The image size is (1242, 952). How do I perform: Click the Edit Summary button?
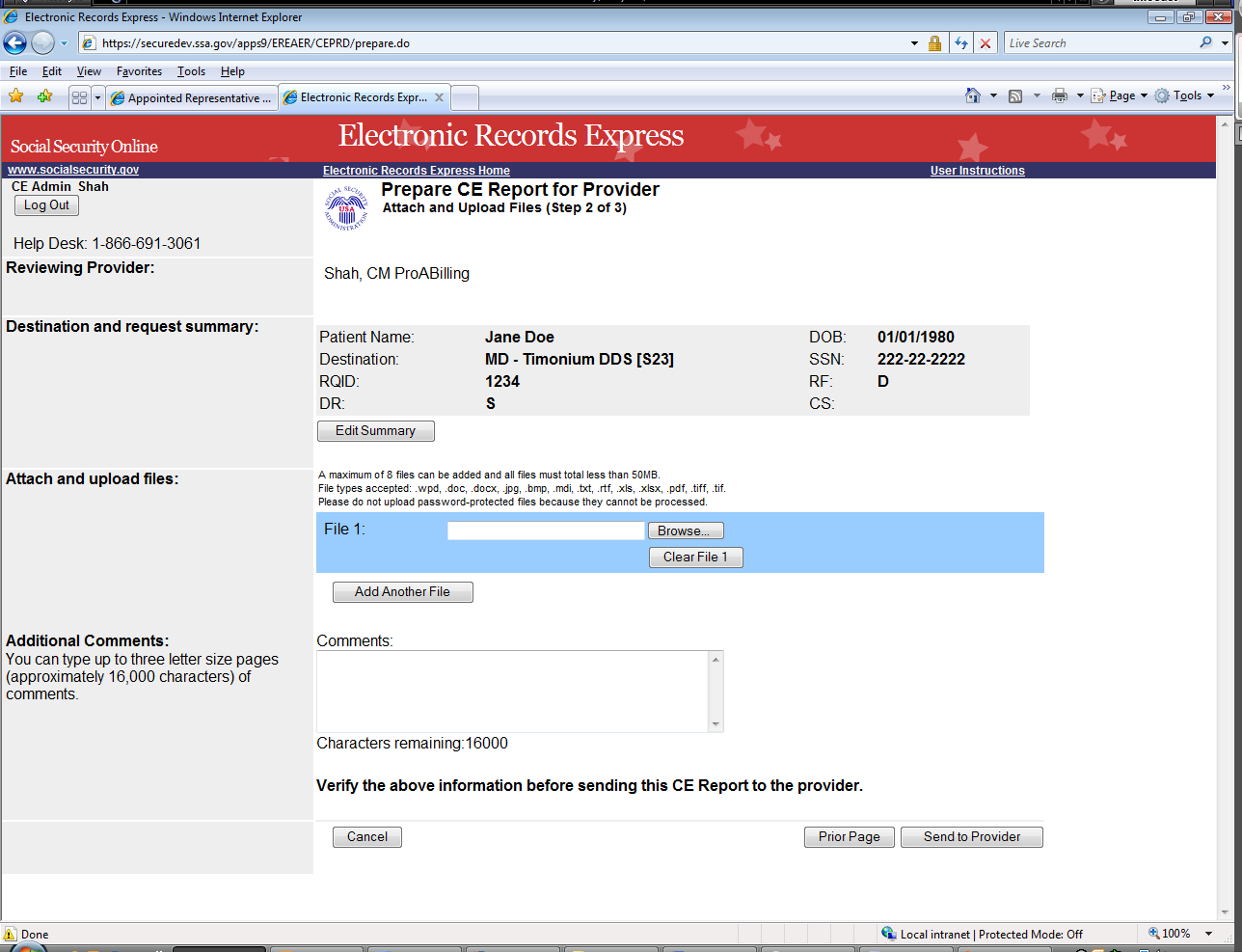coord(376,431)
